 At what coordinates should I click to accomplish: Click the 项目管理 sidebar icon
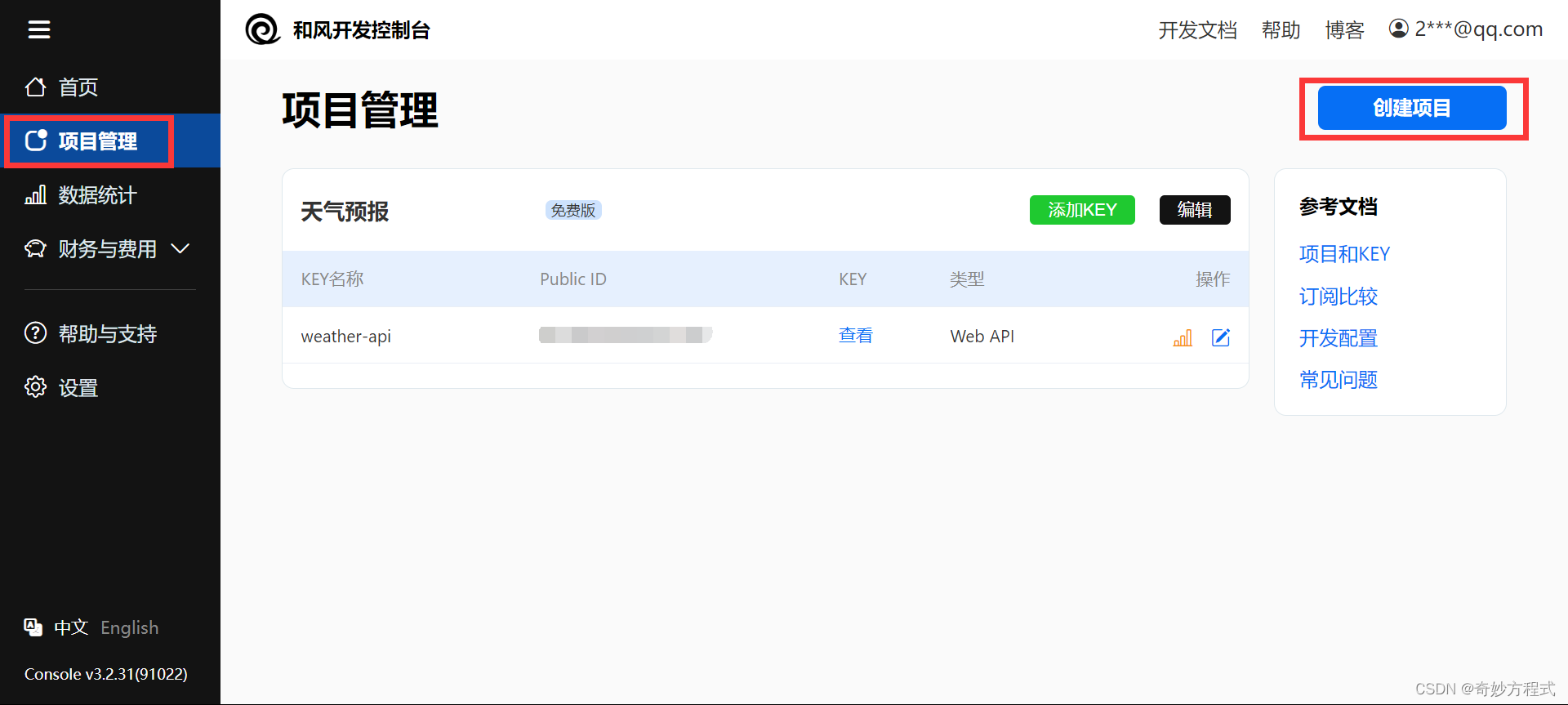point(36,141)
